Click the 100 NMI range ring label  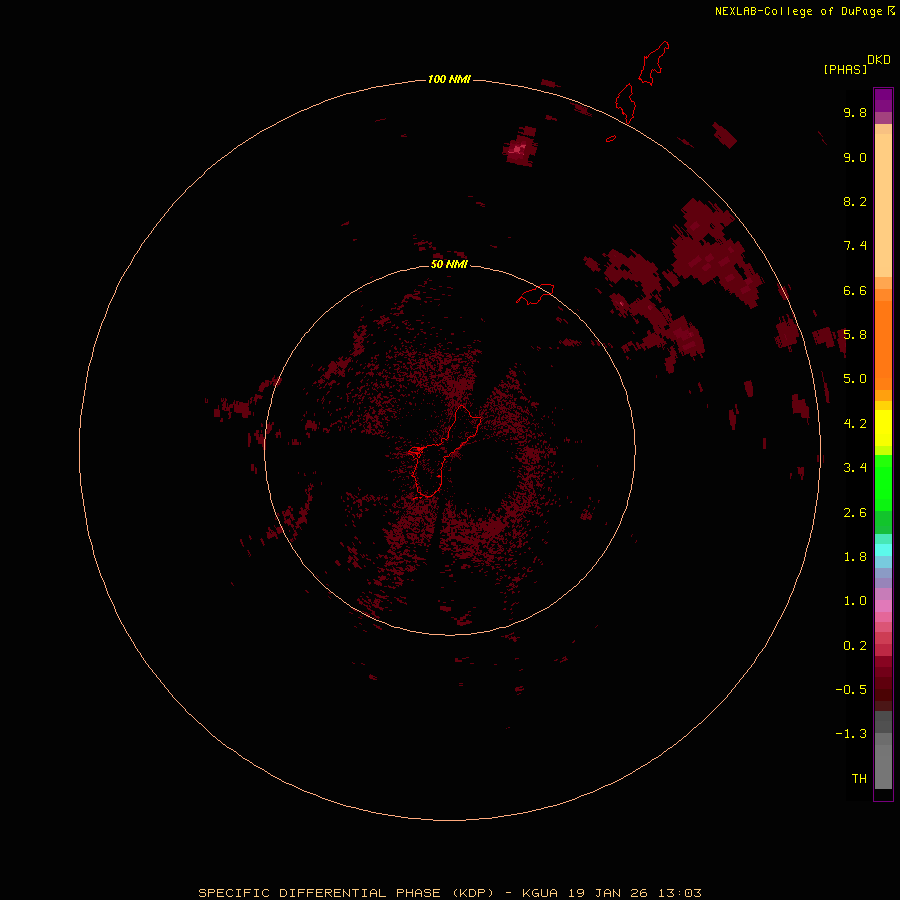click(449, 79)
